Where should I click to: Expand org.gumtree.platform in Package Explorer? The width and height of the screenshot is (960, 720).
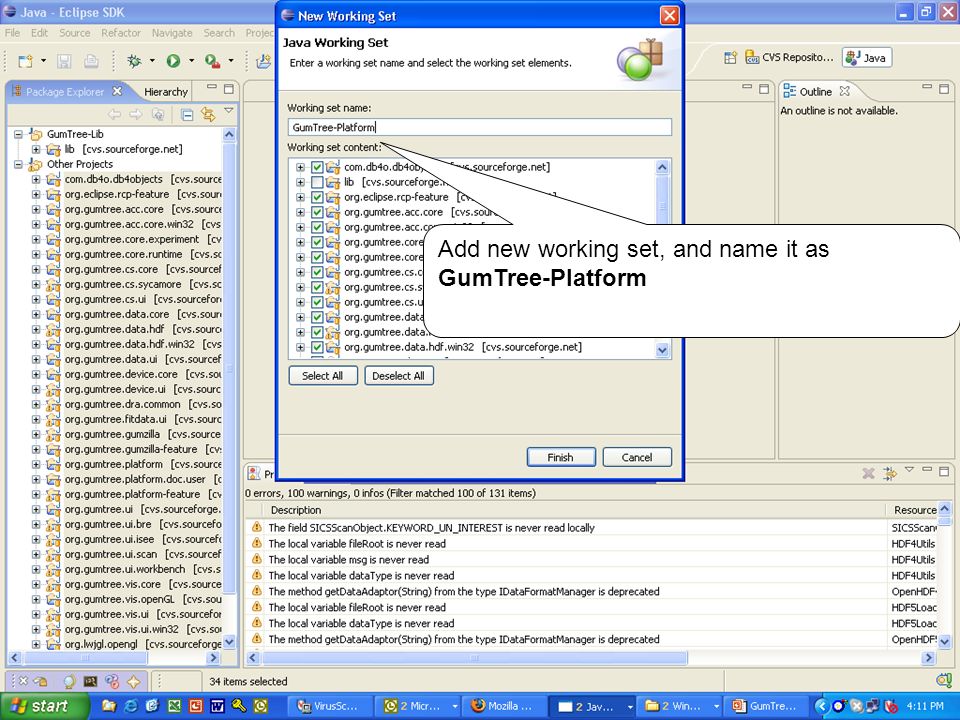[x=36, y=464]
